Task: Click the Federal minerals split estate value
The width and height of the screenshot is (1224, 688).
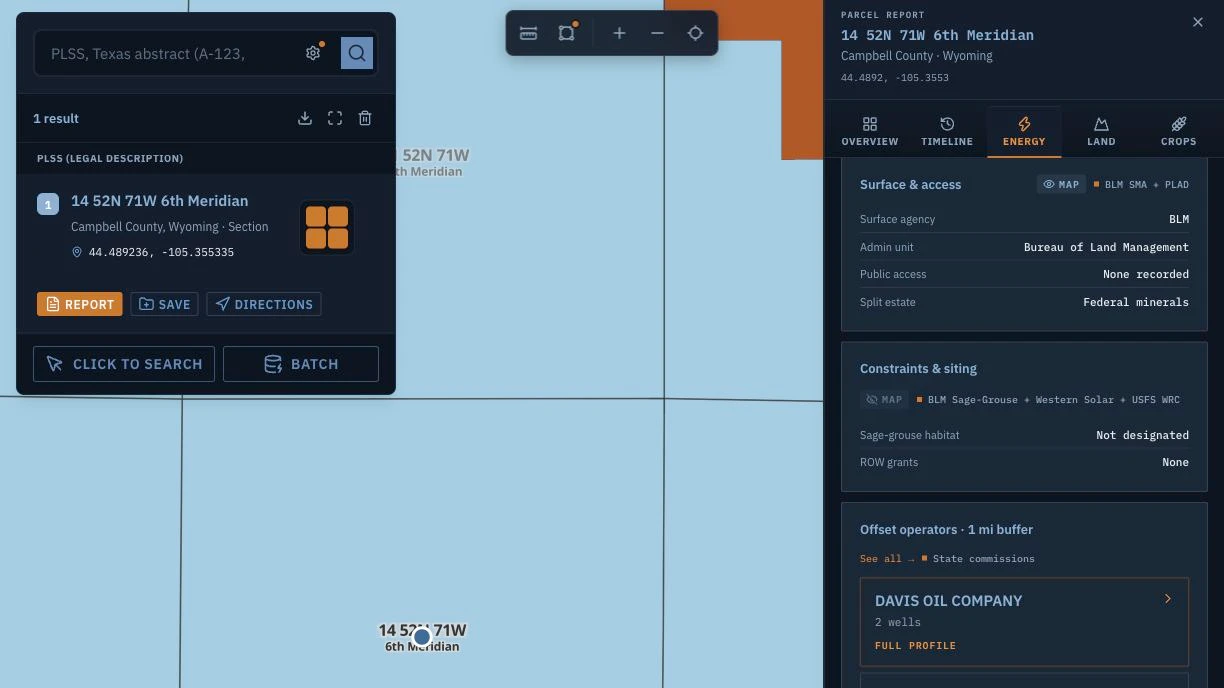Action: click(1136, 302)
